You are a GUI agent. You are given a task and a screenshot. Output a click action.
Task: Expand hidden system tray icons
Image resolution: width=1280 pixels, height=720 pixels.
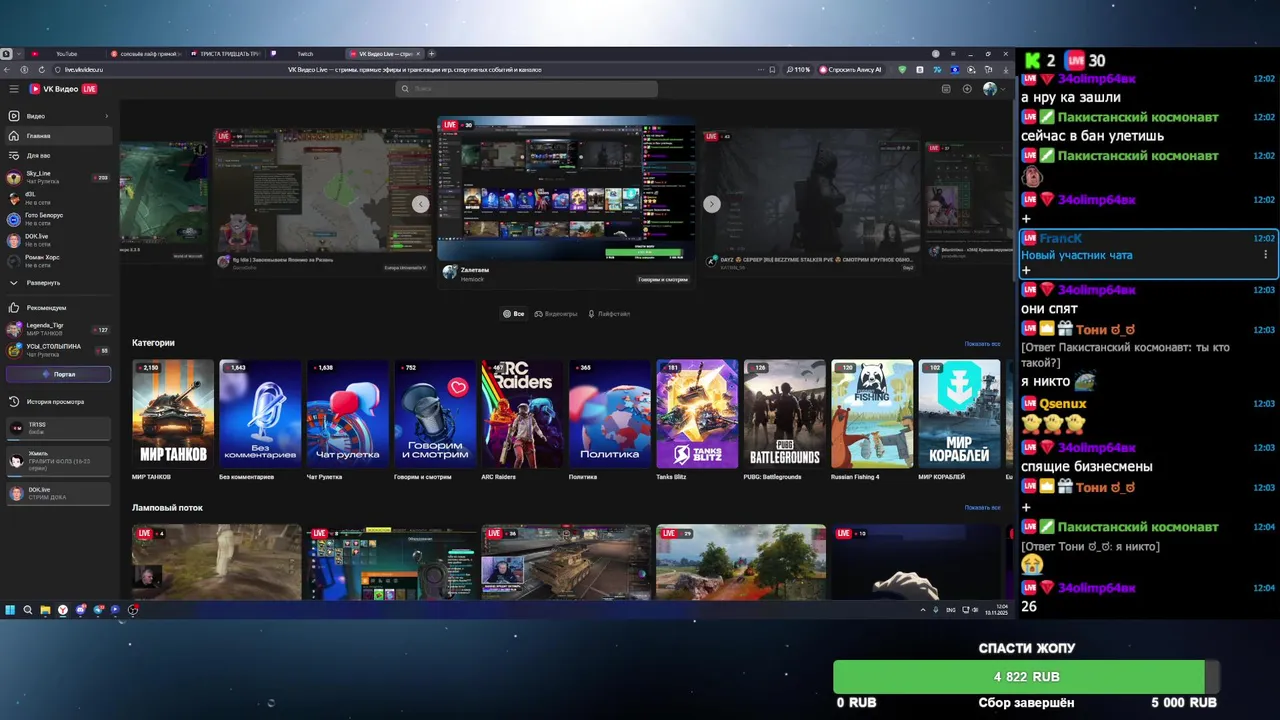click(x=923, y=610)
